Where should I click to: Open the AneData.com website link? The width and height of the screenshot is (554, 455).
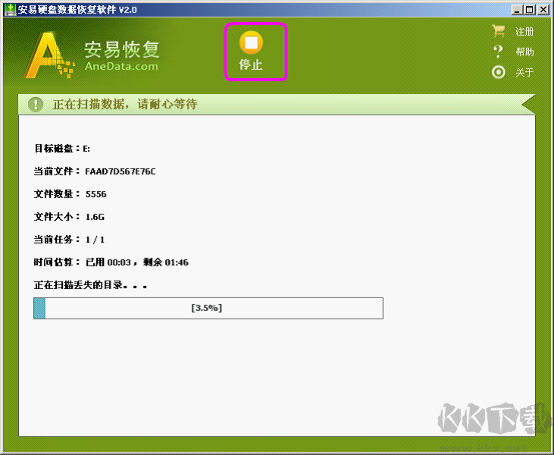coord(121,66)
